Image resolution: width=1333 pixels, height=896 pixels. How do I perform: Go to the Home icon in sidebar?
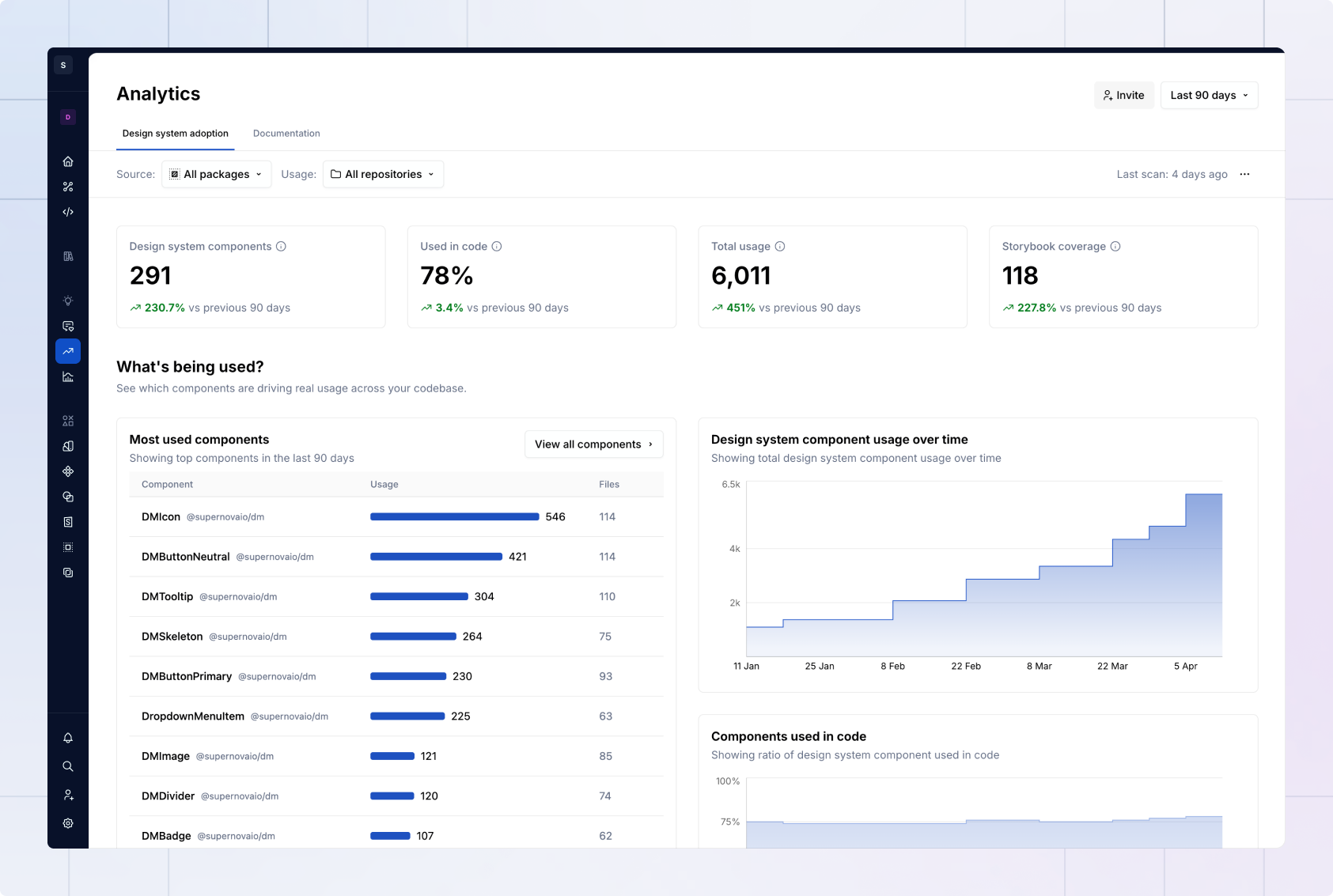(68, 161)
